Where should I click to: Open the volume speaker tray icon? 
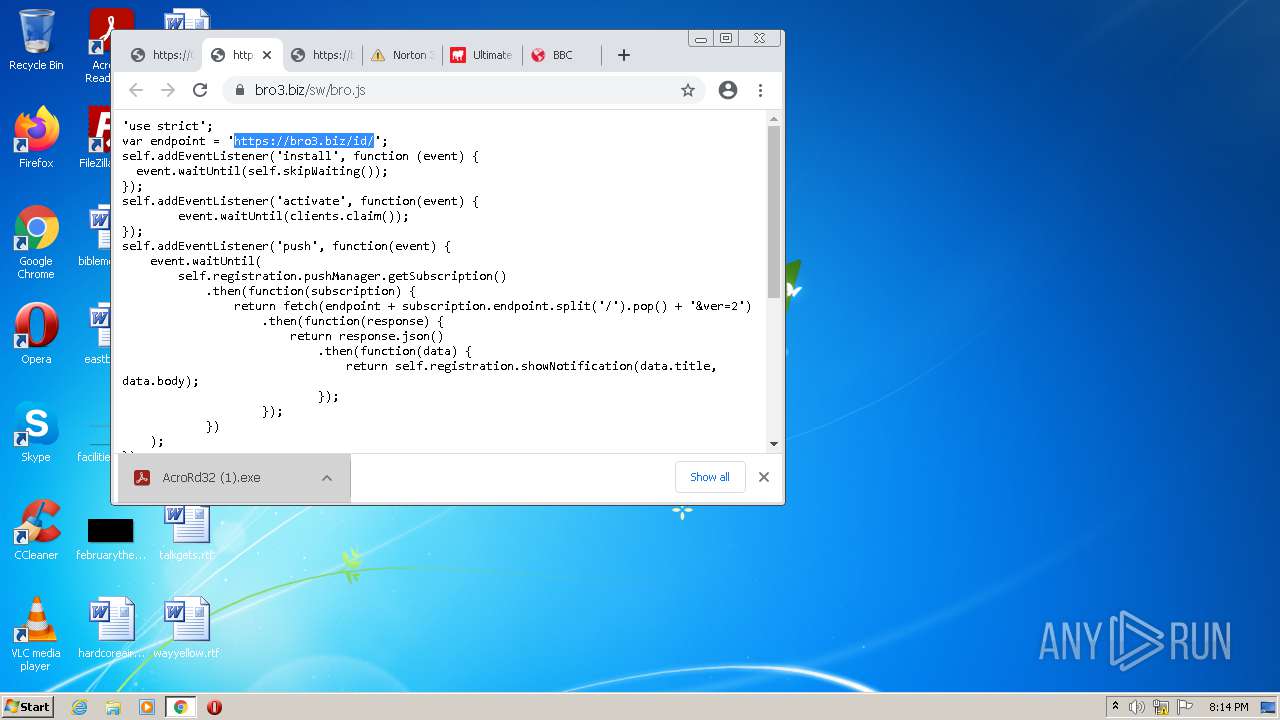point(1137,707)
